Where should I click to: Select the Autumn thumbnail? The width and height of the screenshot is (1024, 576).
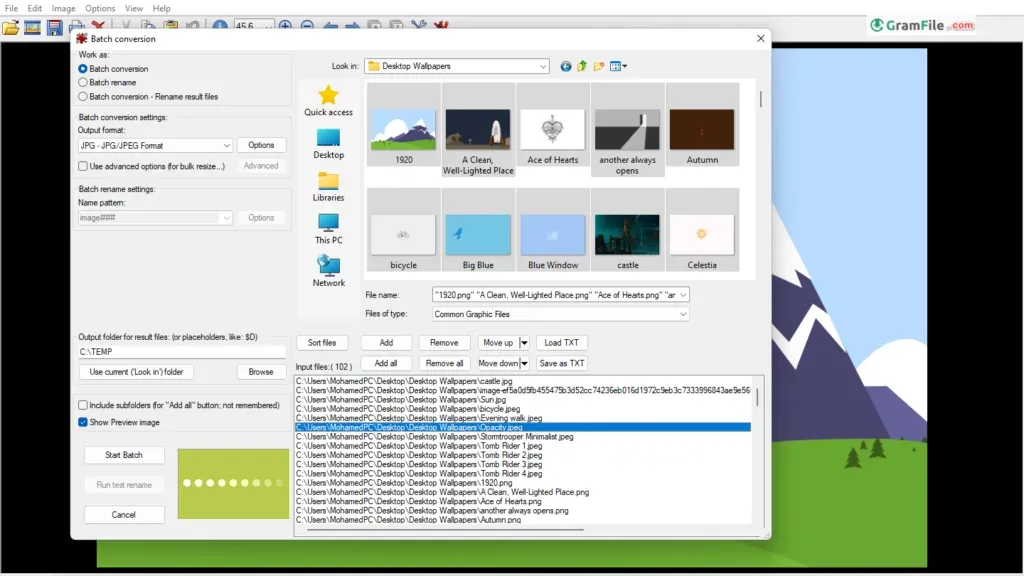(x=702, y=124)
